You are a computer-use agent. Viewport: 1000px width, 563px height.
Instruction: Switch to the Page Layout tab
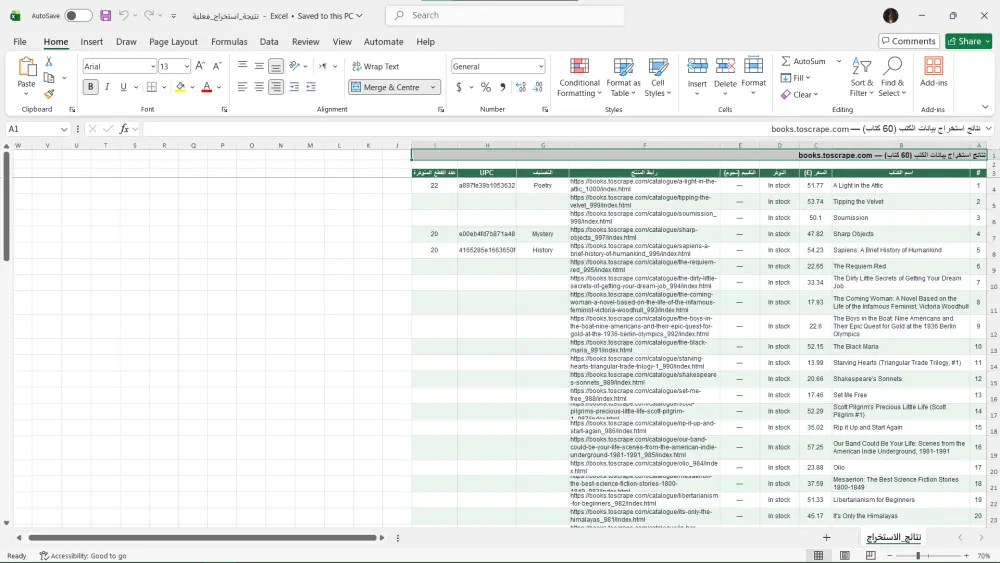[x=173, y=41]
